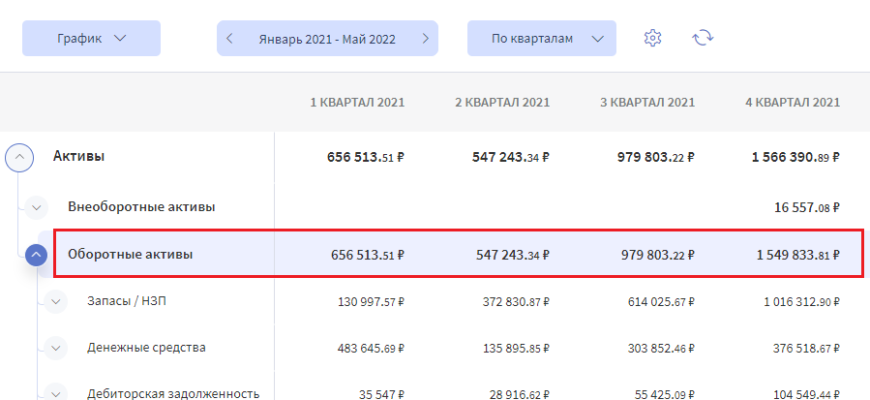The width and height of the screenshot is (870, 400).
Task: Collapse the Оборотные активы row
Action: (37, 255)
